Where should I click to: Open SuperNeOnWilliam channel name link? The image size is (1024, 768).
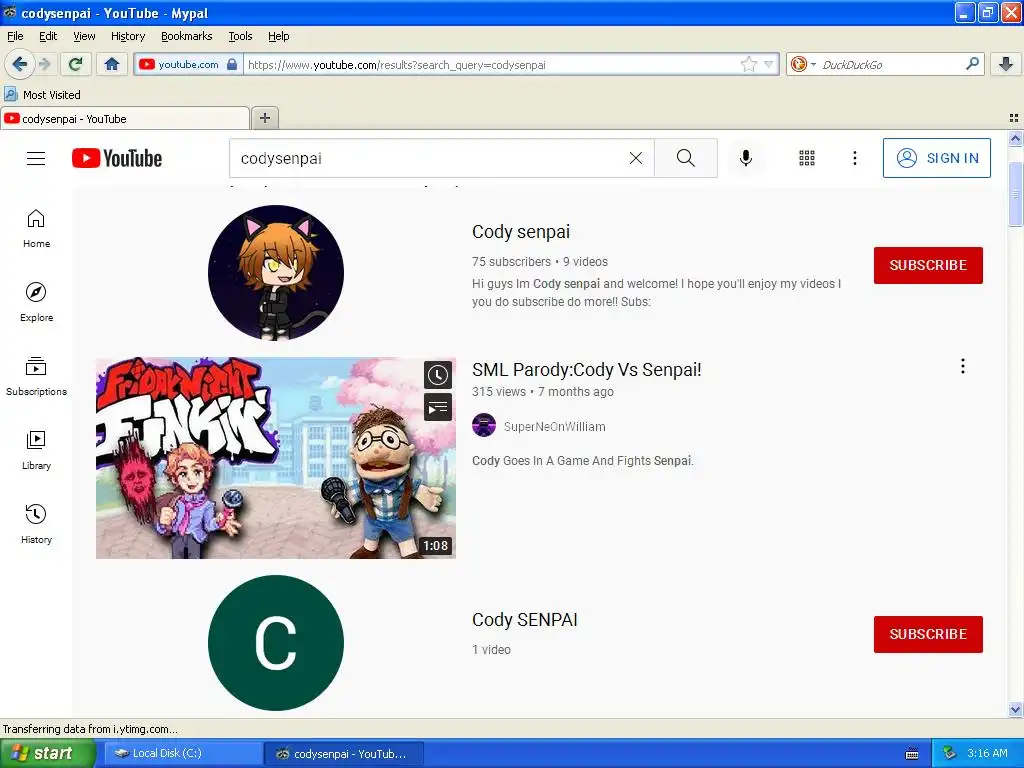(554, 426)
